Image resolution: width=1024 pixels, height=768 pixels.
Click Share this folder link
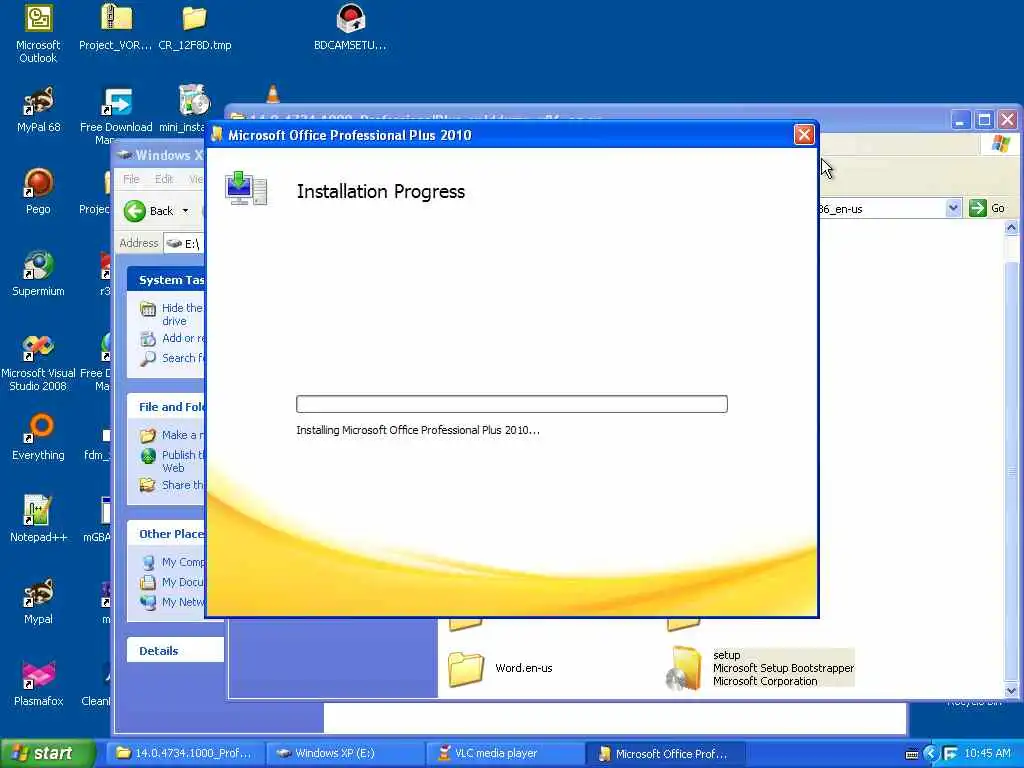pyautogui.click(x=183, y=485)
